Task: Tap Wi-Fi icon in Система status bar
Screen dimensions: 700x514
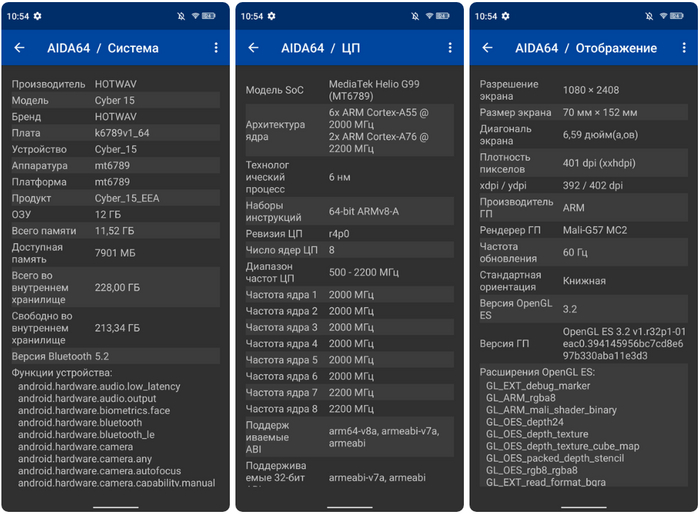Action: tap(196, 16)
